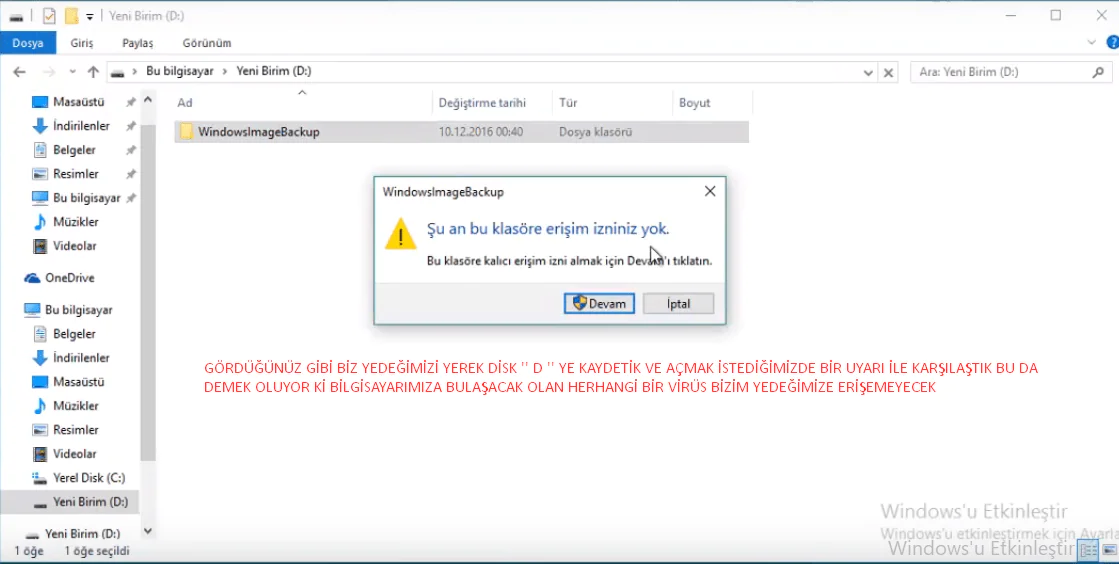Click the X button beside address bar
The height and width of the screenshot is (564, 1119).
click(x=888, y=72)
